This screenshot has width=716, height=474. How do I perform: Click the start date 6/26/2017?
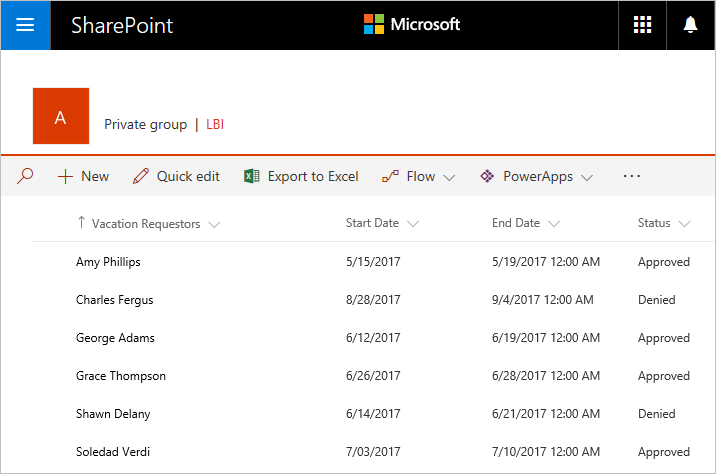click(x=373, y=375)
